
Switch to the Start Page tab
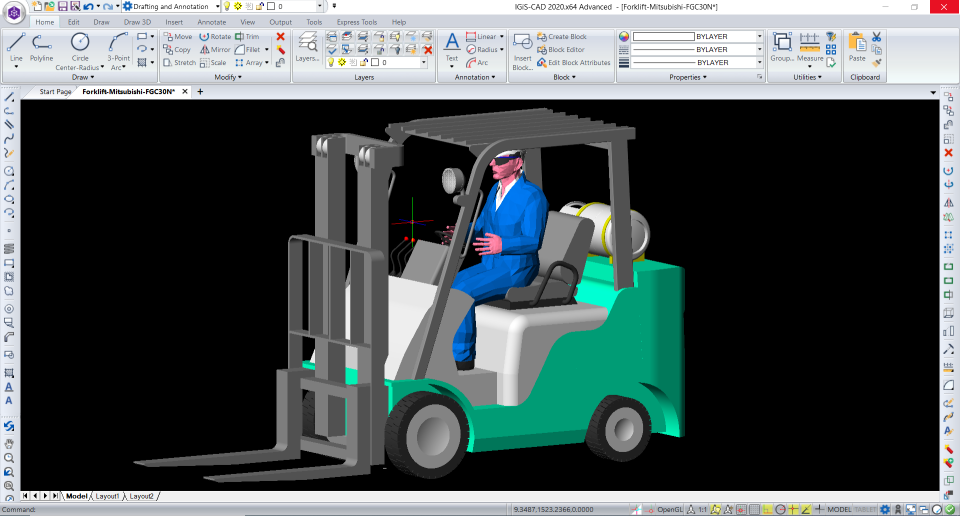(55, 92)
